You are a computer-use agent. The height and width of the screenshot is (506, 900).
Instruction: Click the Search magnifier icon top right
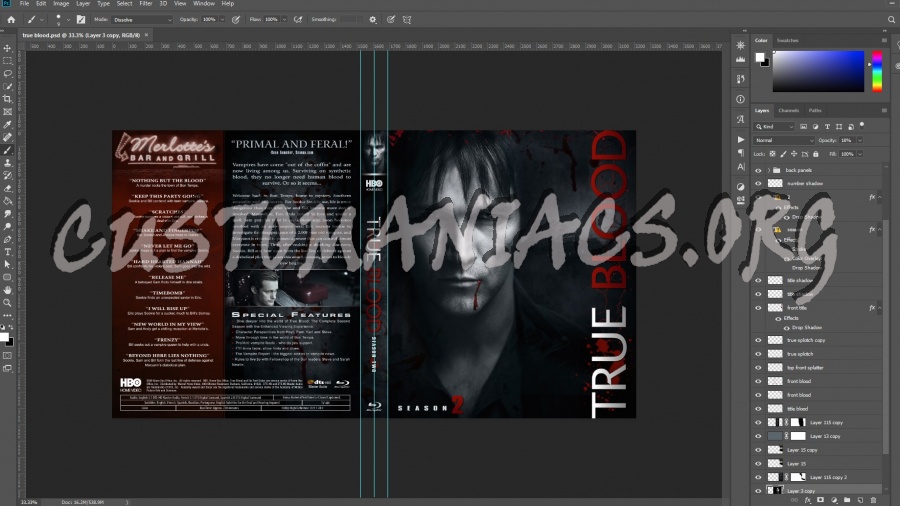[x=891, y=20]
